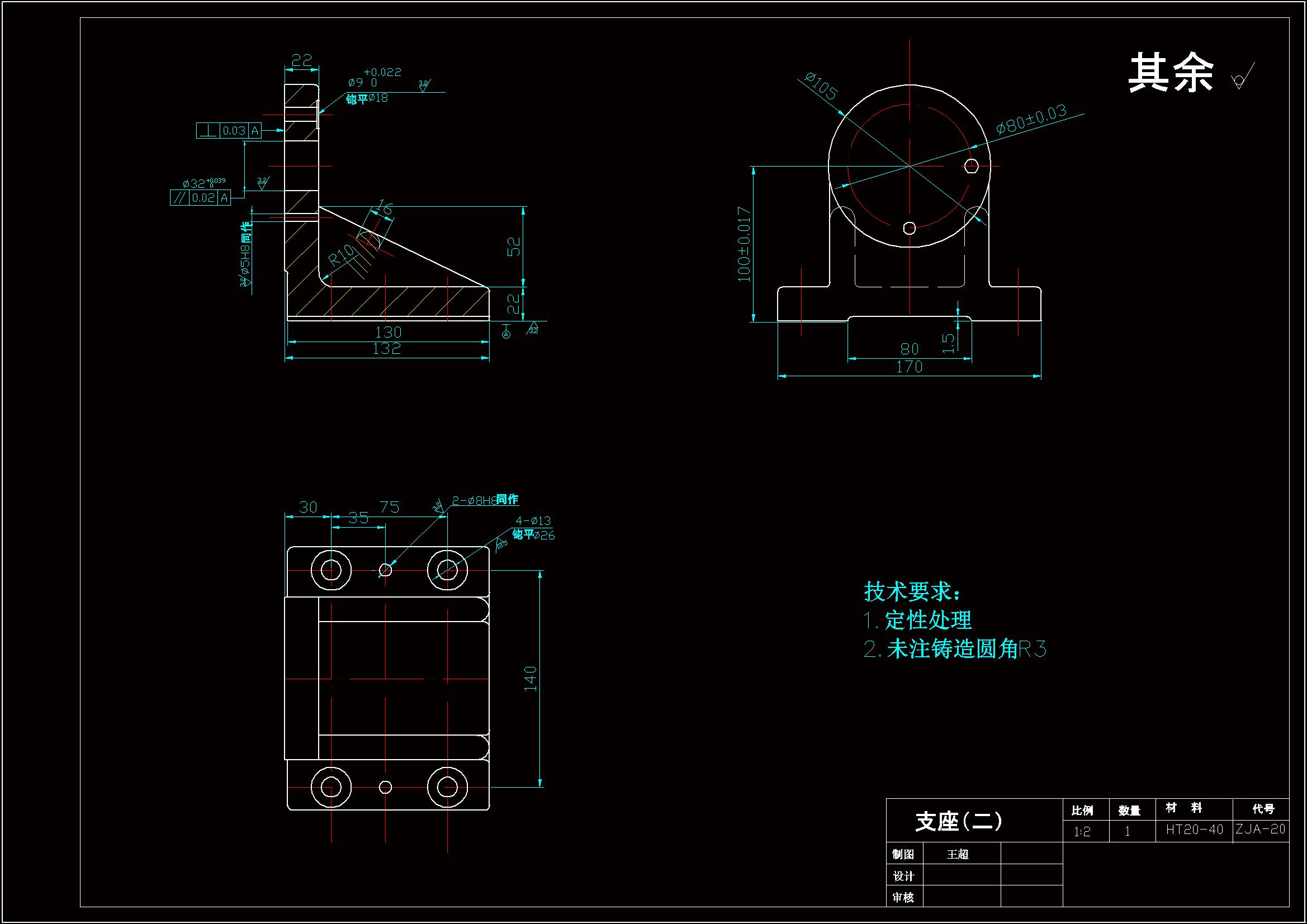The width and height of the screenshot is (1307, 924).
Task: Select the ø105 diameter dimension text
Action: click(x=821, y=87)
